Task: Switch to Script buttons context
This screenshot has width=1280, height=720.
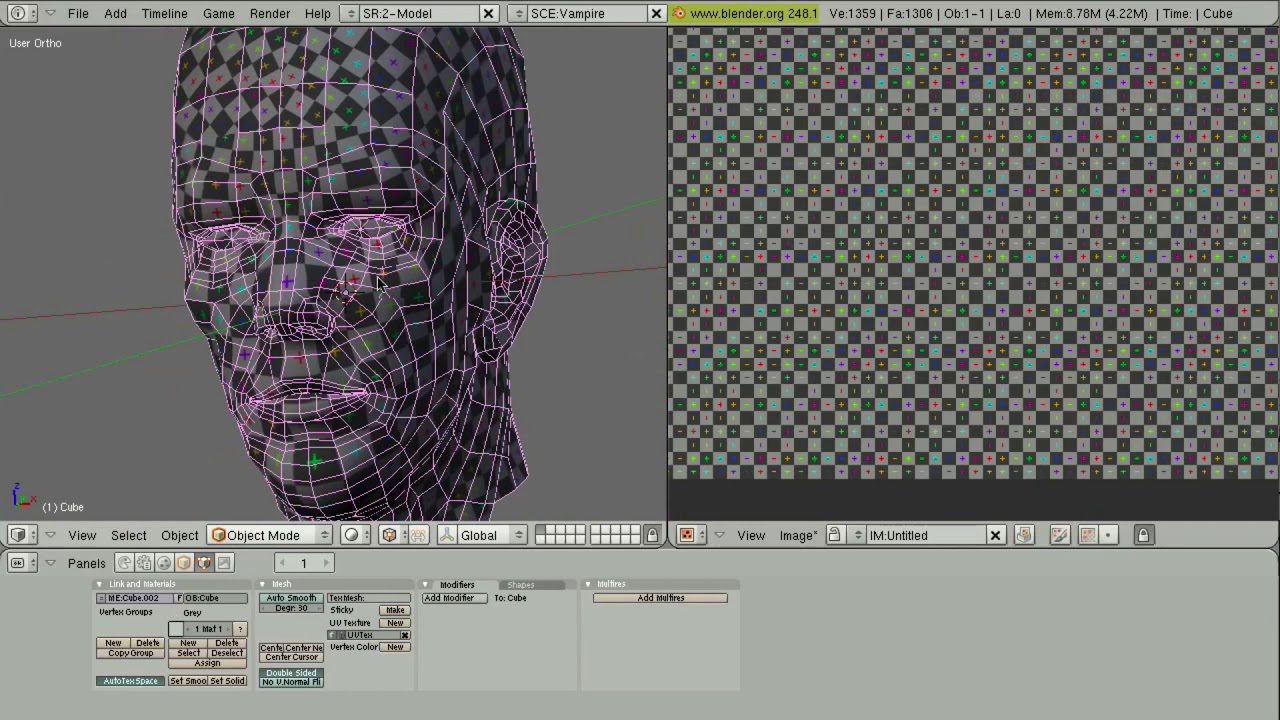Action: pos(144,563)
